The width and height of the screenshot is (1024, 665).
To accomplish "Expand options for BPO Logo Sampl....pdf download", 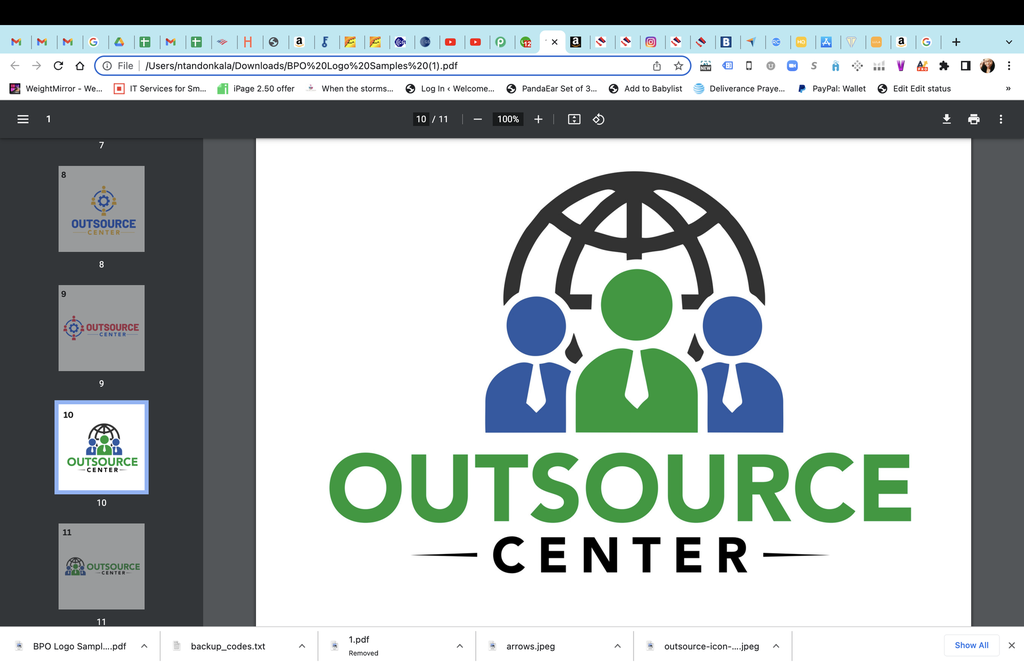I will coord(144,646).
